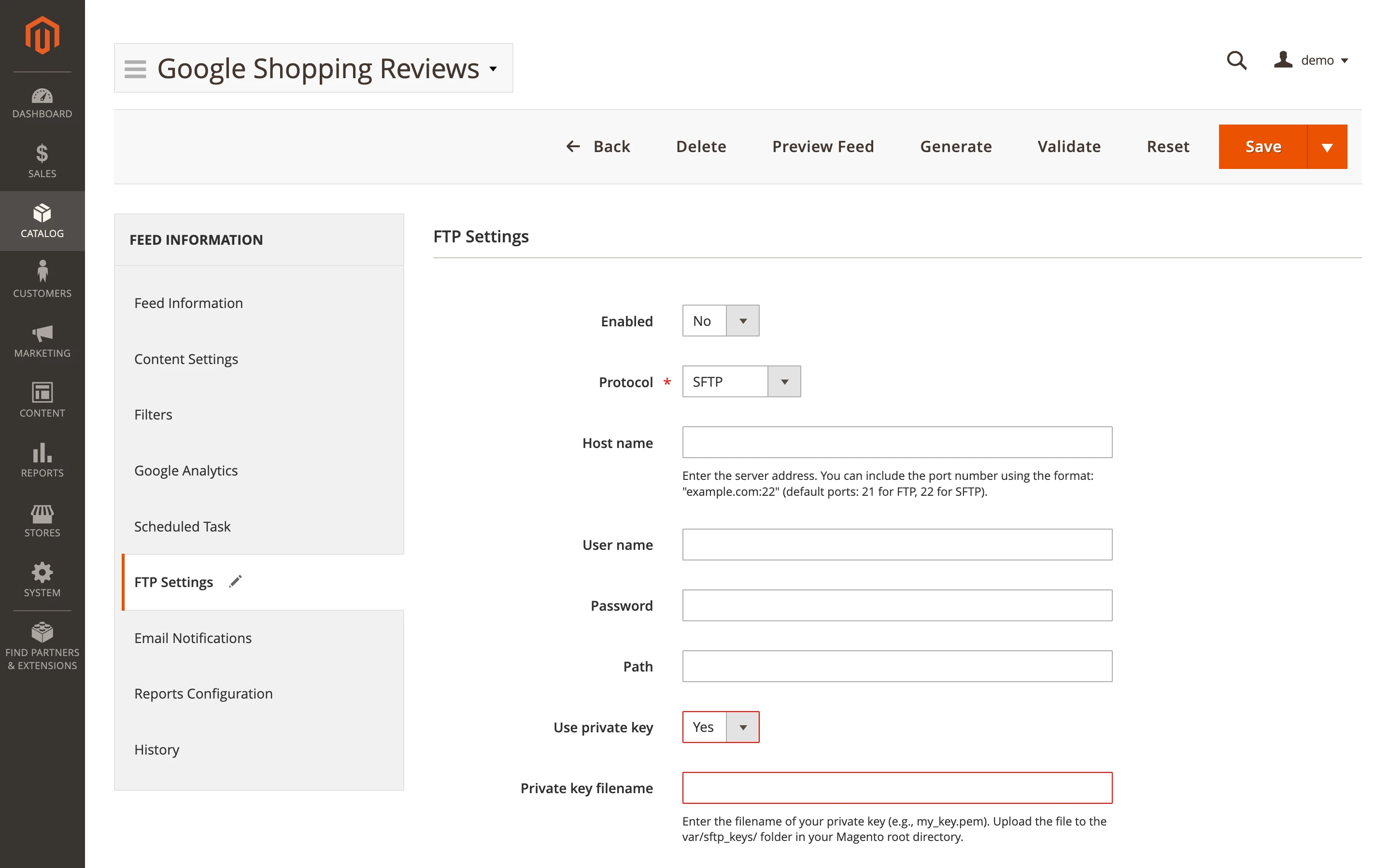This screenshot has width=1390, height=868.
Task: Click into the Host name field
Action: pyautogui.click(x=896, y=442)
